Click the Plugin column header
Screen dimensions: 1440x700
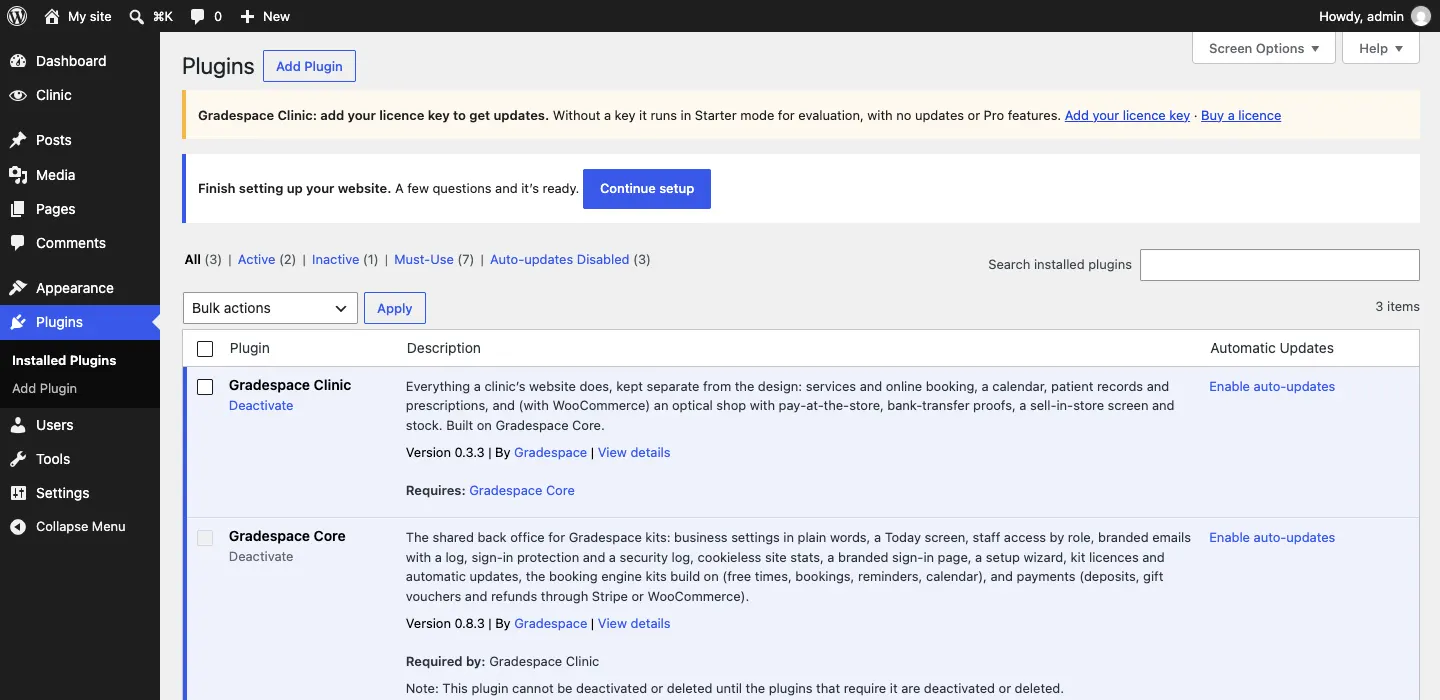(250, 348)
